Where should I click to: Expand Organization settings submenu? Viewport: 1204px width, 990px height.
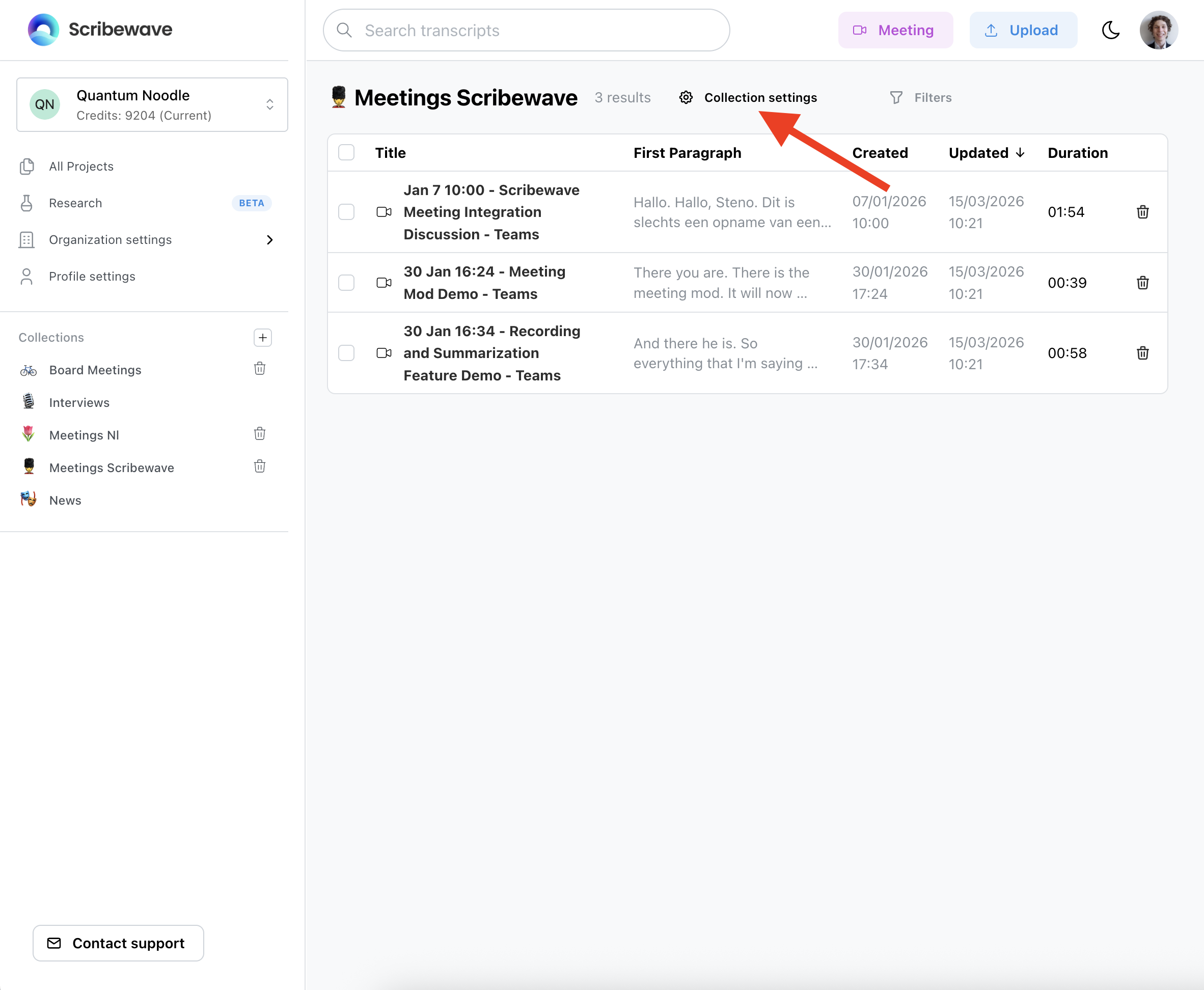point(270,240)
